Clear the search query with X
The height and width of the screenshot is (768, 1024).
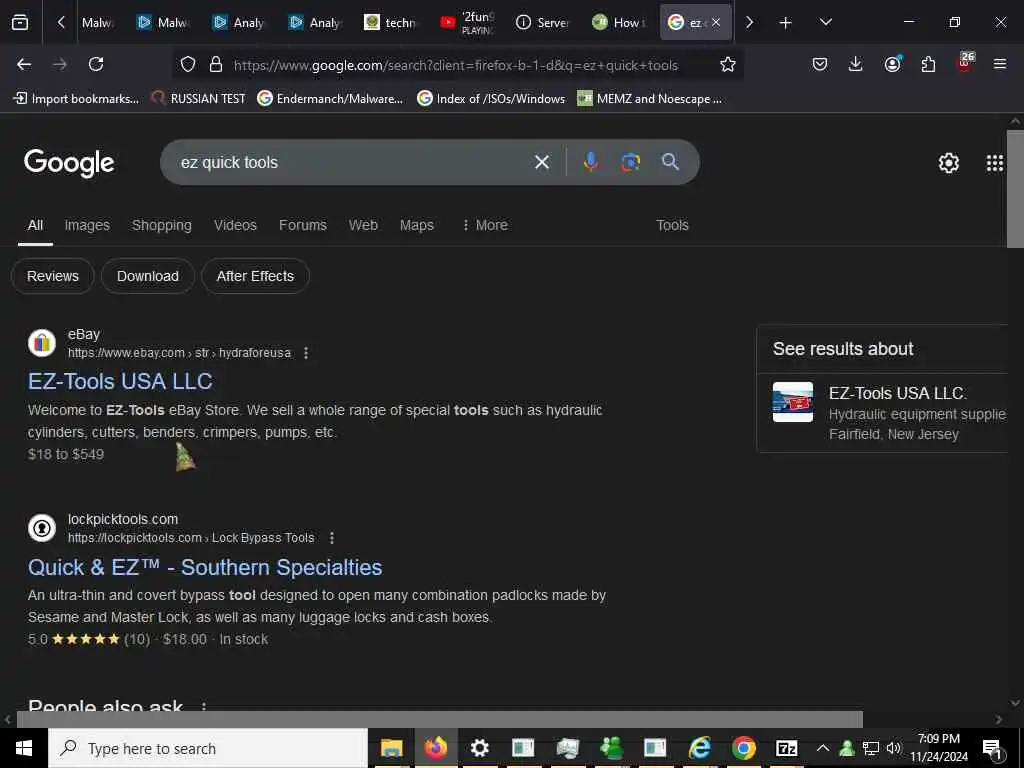(x=541, y=162)
